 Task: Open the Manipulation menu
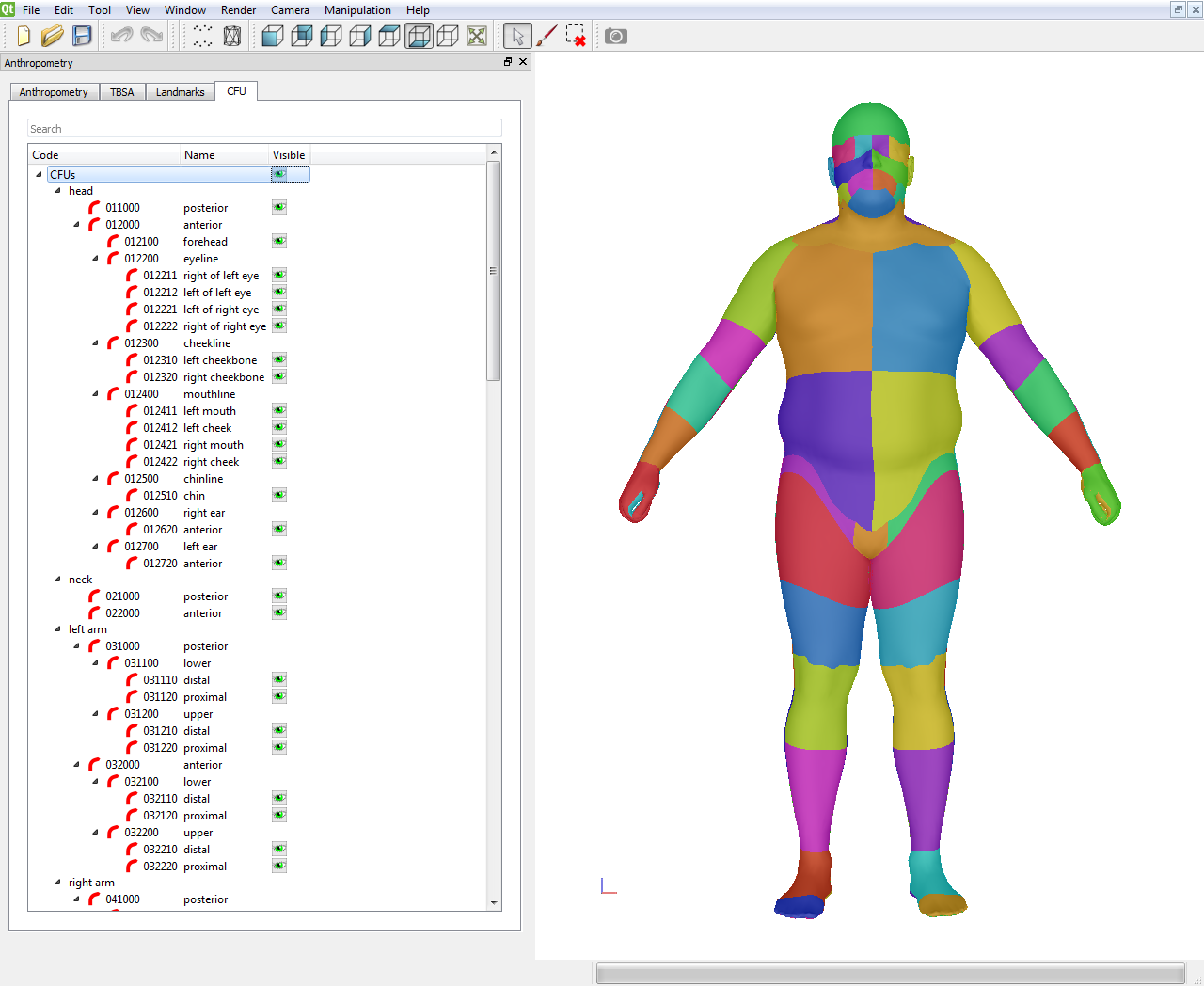coord(357,10)
